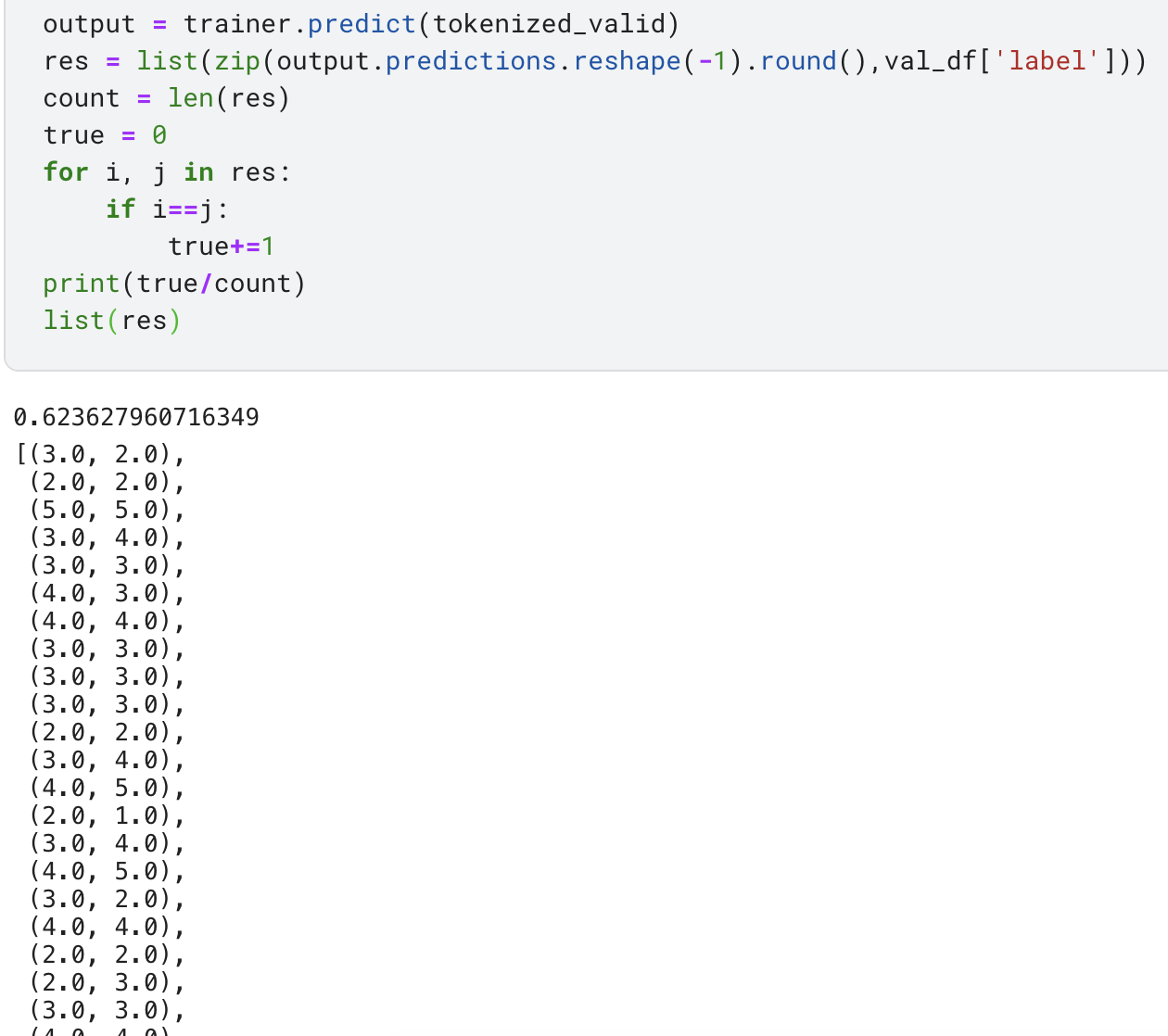Click the 'predict' method in the first line
1168x1036 pixels.
[x=362, y=24]
